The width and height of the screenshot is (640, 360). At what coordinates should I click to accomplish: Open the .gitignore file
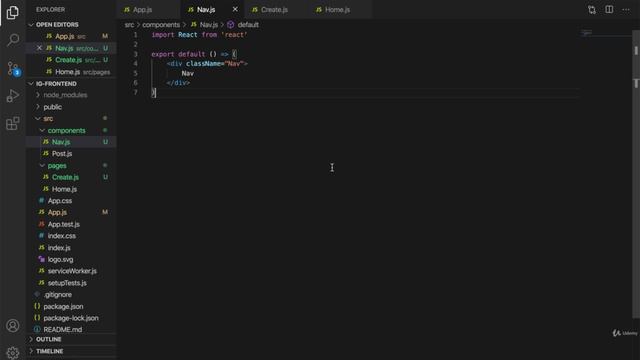tap(71, 295)
